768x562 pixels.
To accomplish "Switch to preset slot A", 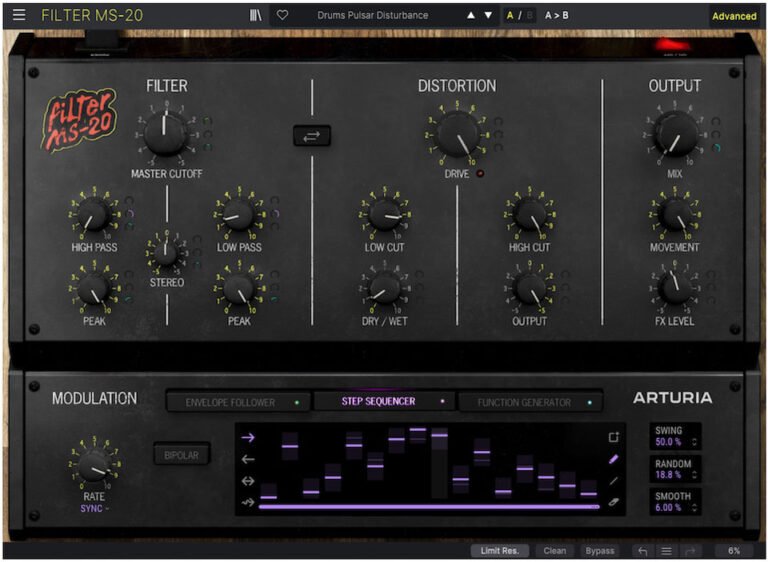I will point(510,16).
